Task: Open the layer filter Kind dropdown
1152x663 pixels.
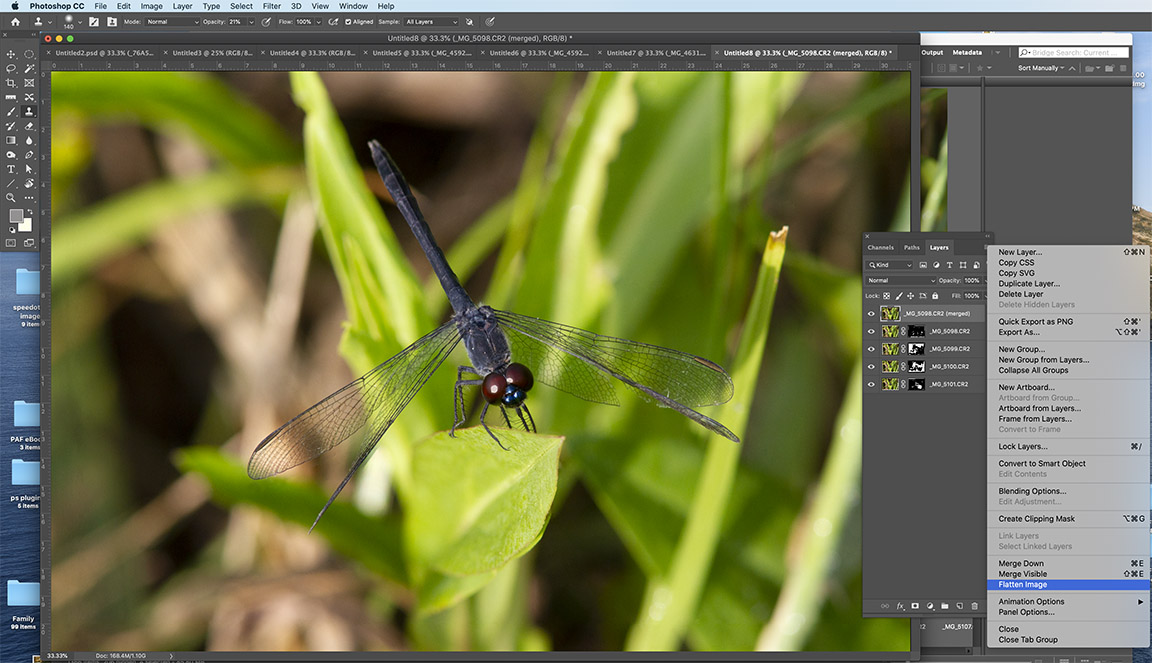Action: (x=890, y=265)
